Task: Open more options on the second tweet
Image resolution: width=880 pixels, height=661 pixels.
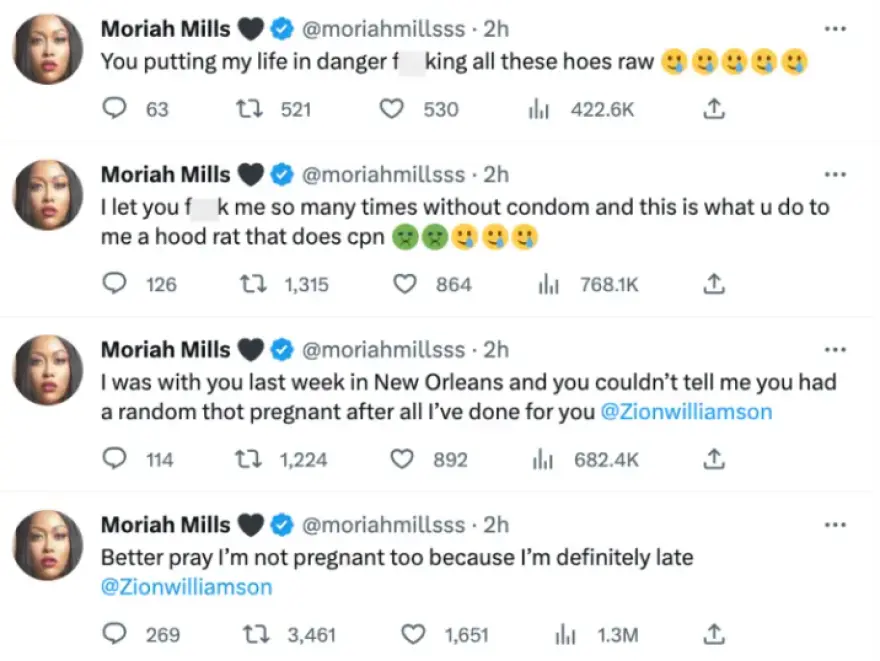Action: [x=834, y=175]
